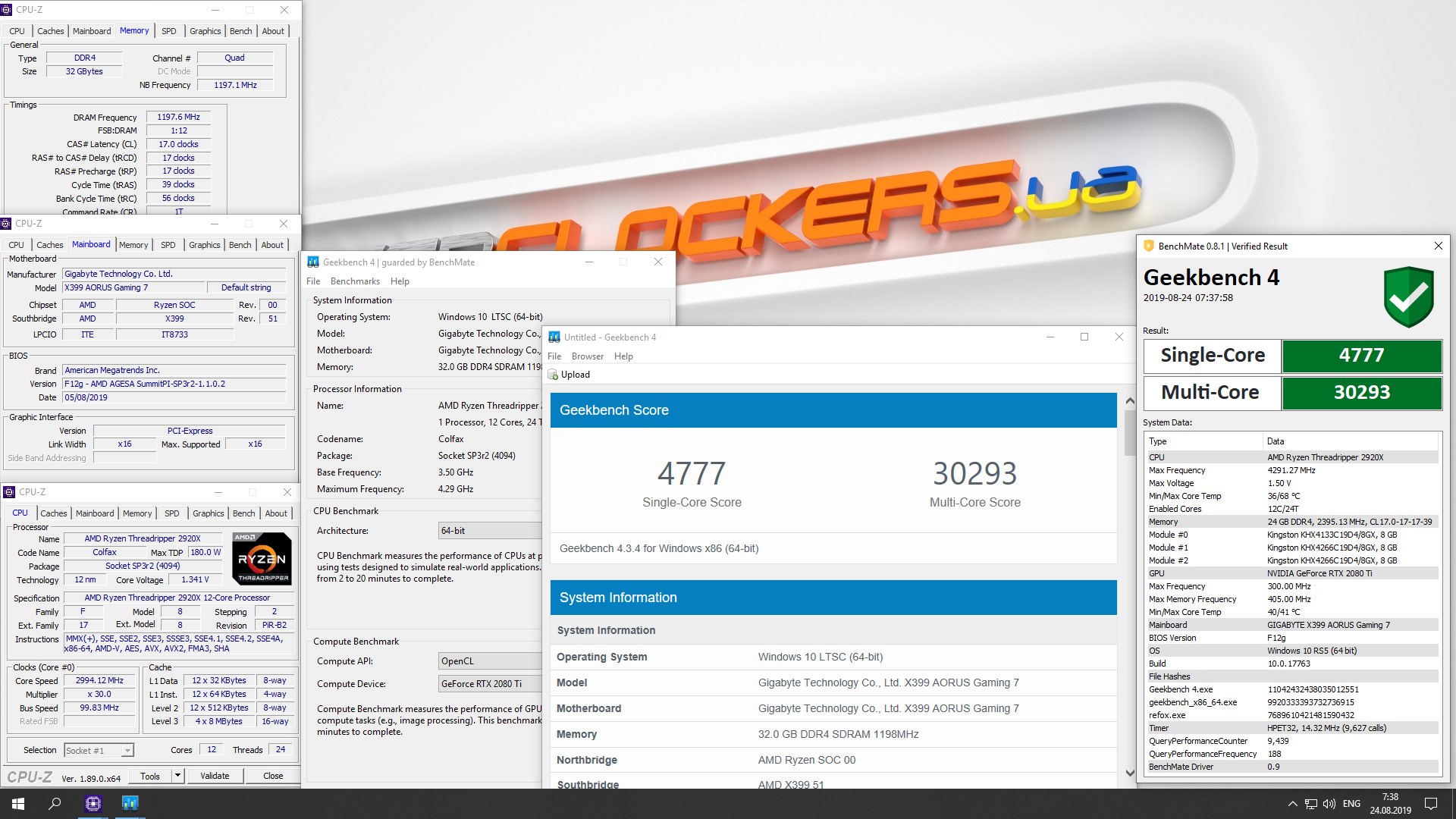Switch to Geekbench app in taskbar
This screenshot has width=1456, height=819.
click(130, 803)
